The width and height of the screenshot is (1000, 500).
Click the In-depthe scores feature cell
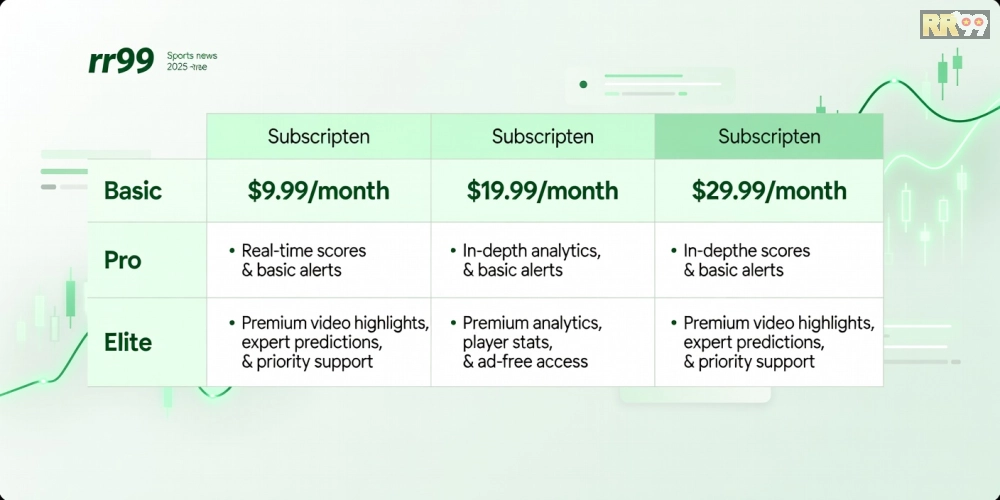(x=747, y=260)
